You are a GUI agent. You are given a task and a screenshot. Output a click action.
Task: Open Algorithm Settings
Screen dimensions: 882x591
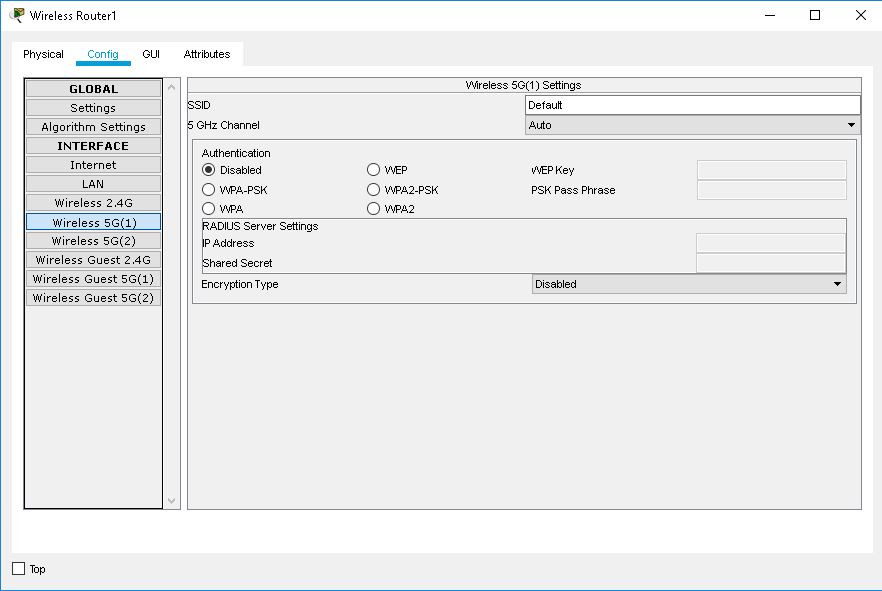coord(93,127)
